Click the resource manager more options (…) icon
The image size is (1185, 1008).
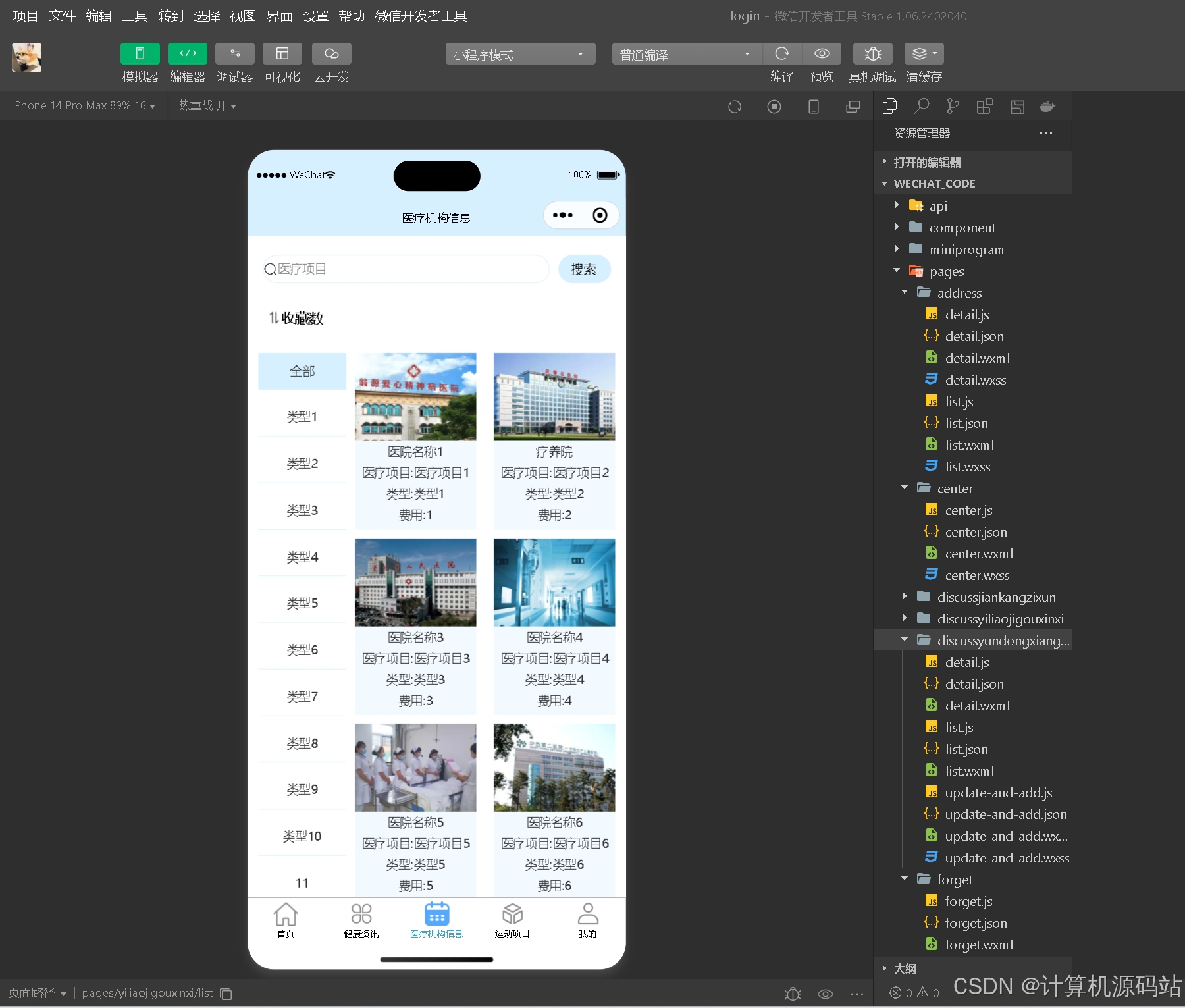pyautogui.click(x=1046, y=133)
